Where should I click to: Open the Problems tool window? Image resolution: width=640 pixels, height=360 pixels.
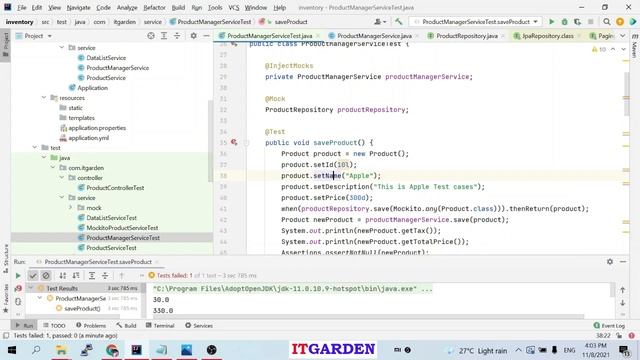[91, 325]
